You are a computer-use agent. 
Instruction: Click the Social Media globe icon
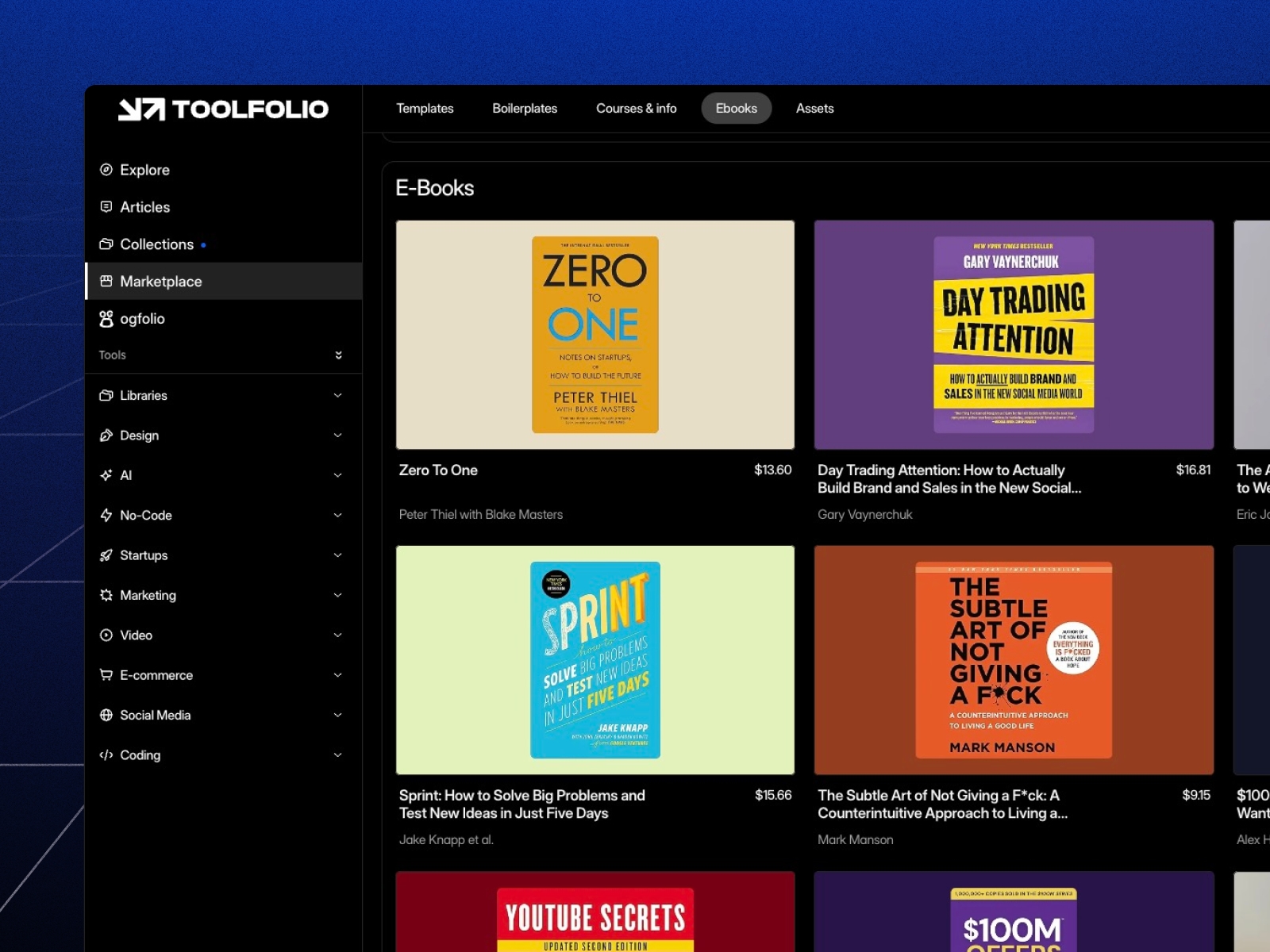(x=106, y=716)
